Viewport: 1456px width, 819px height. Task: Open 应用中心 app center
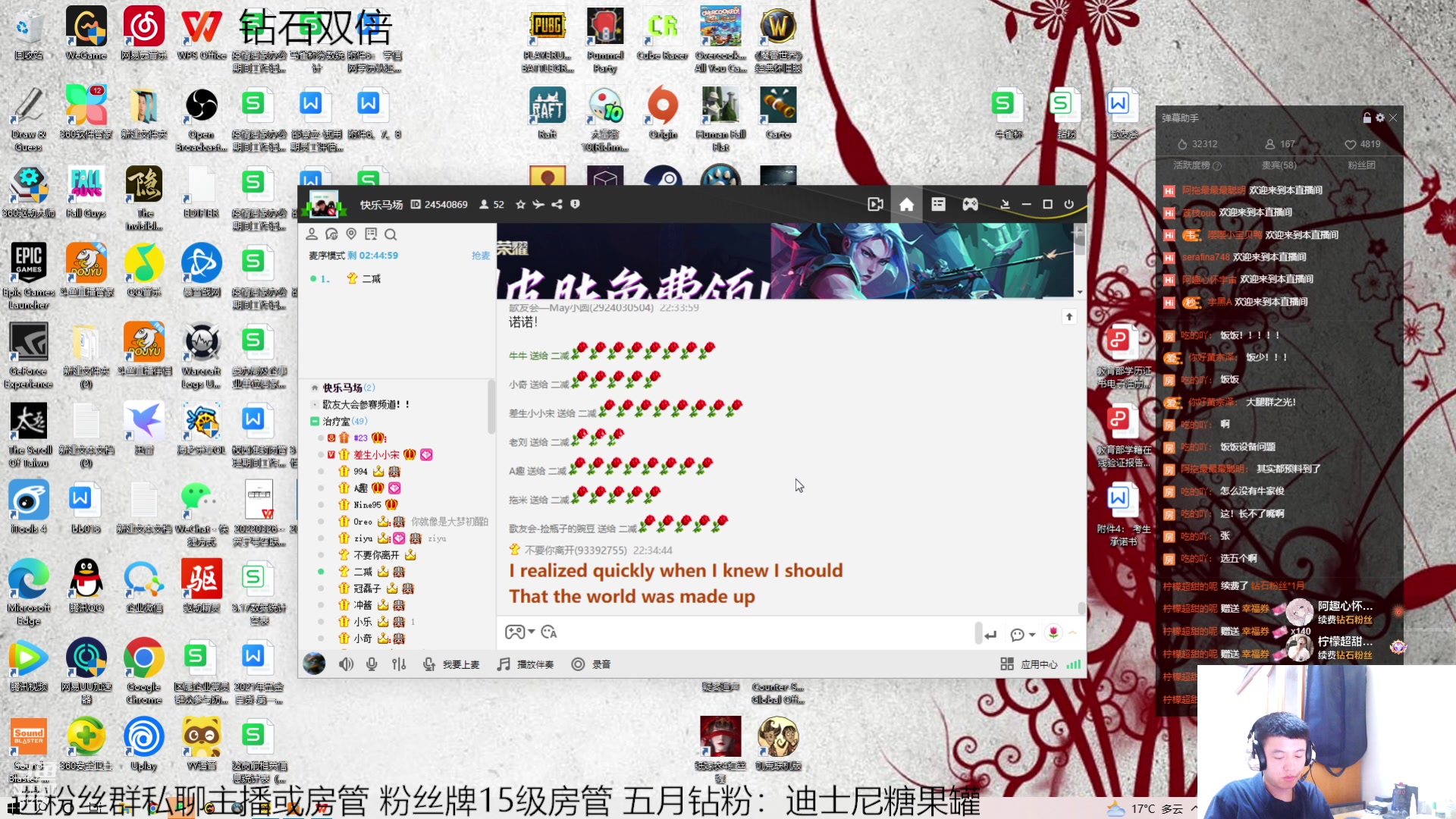coord(1029,664)
